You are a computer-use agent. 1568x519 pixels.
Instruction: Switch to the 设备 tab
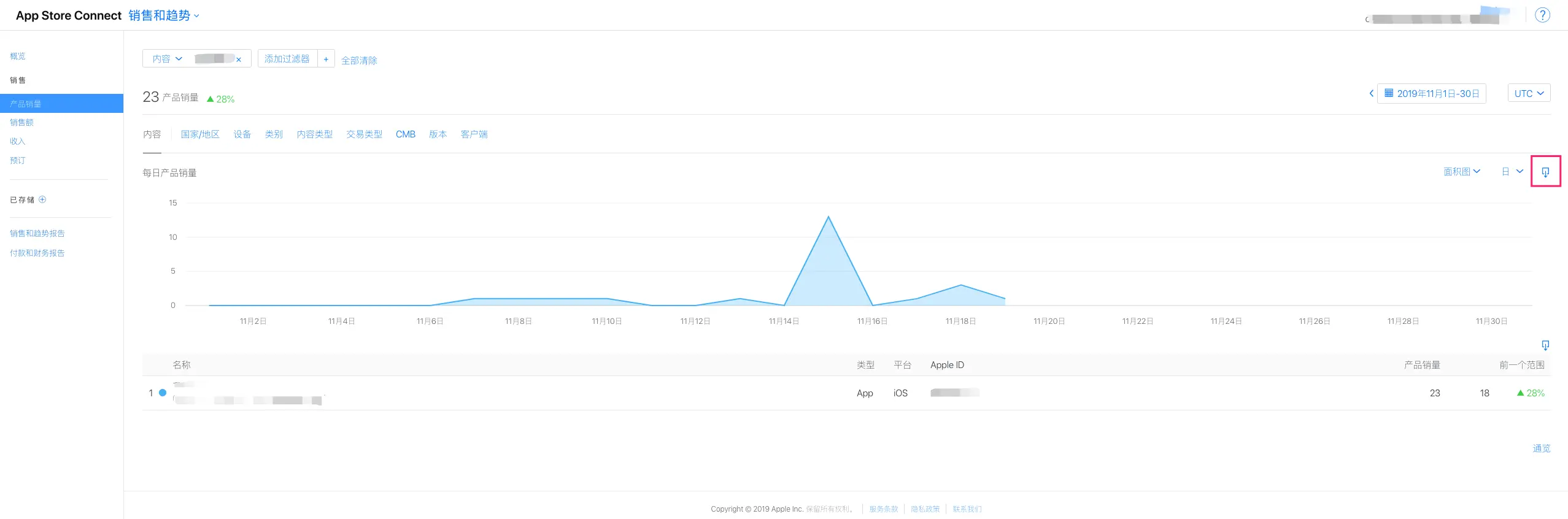click(x=242, y=134)
